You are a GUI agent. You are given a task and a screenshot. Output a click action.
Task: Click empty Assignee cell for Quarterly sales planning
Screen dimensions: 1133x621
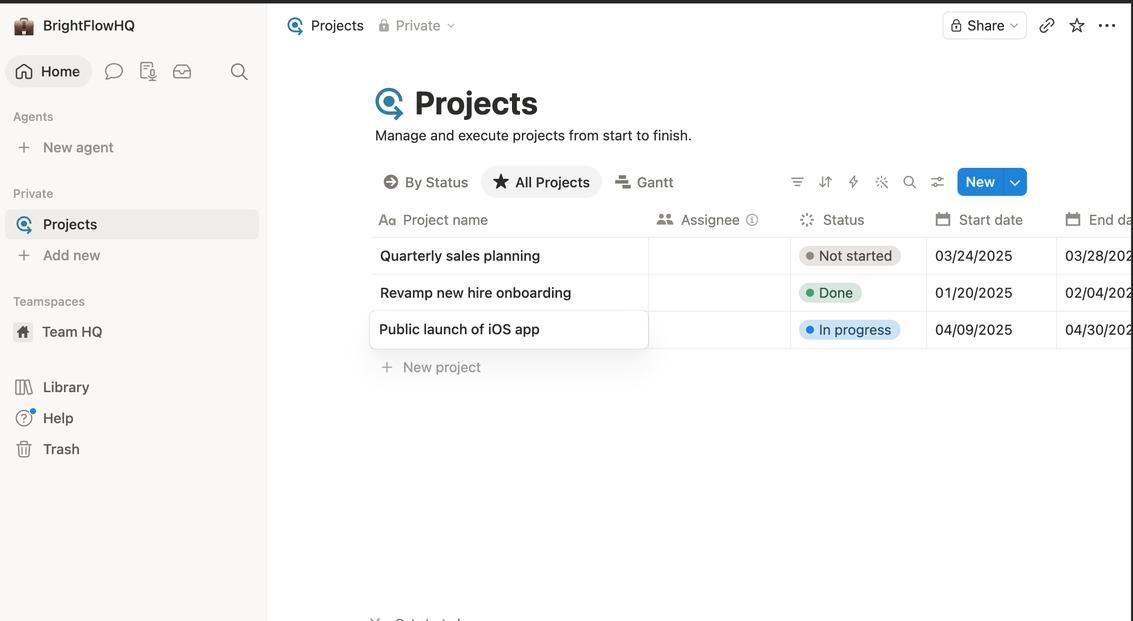pos(720,256)
